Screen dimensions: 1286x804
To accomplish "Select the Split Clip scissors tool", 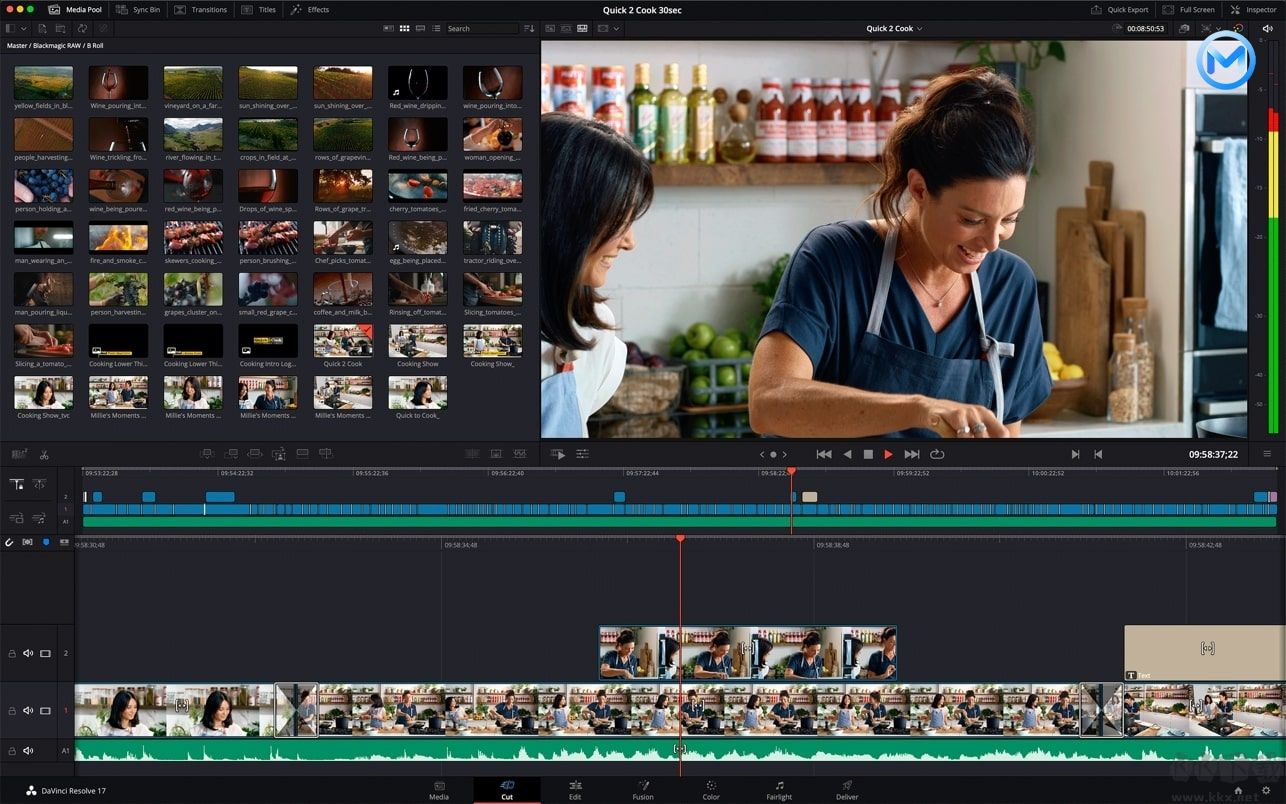I will pos(45,455).
